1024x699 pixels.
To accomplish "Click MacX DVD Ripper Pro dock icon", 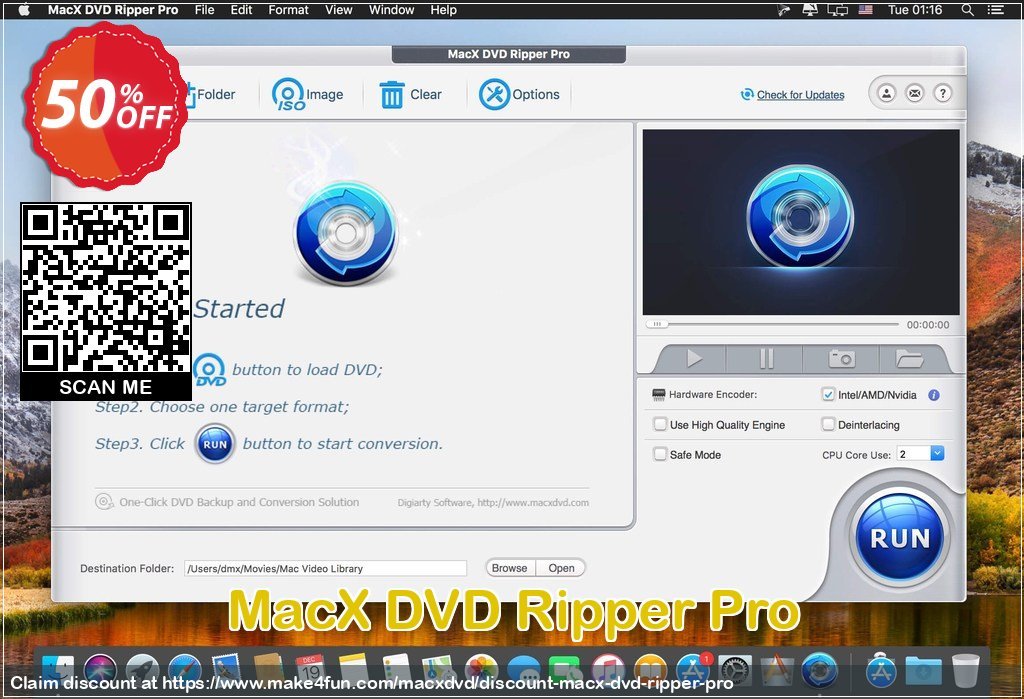I will (x=820, y=670).
